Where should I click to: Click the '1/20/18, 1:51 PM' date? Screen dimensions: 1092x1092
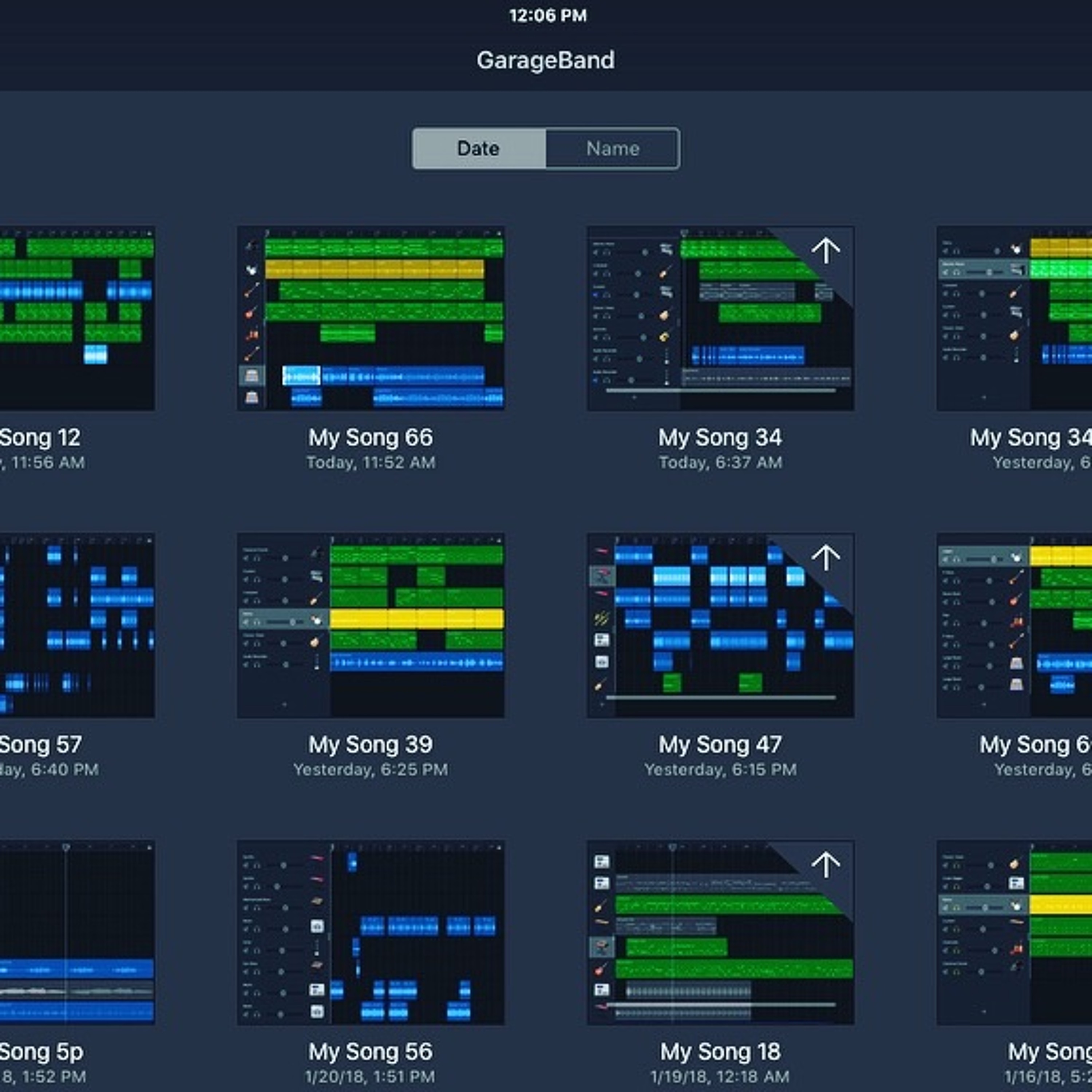pos(371,1077)
